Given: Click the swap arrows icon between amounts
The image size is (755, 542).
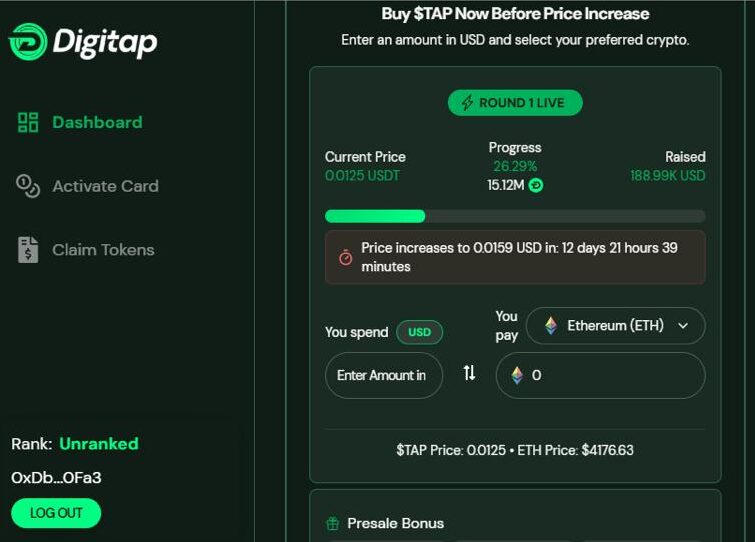Looking at the screenshot, I should pyautogui.click(x=469, y=373).
